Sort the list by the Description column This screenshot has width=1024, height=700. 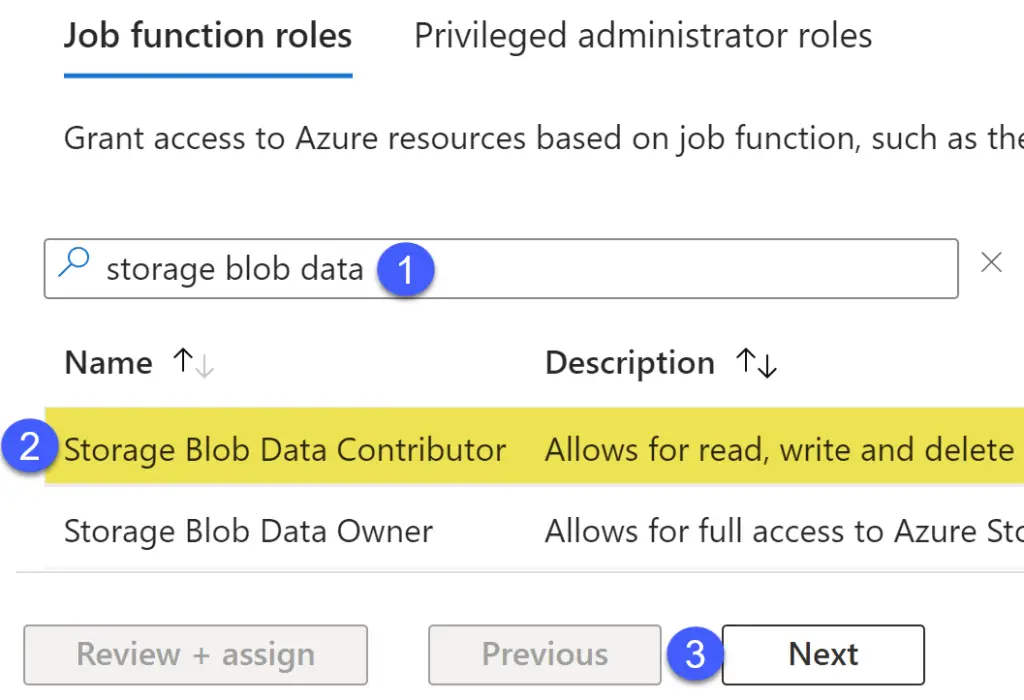tap(629, 363)
